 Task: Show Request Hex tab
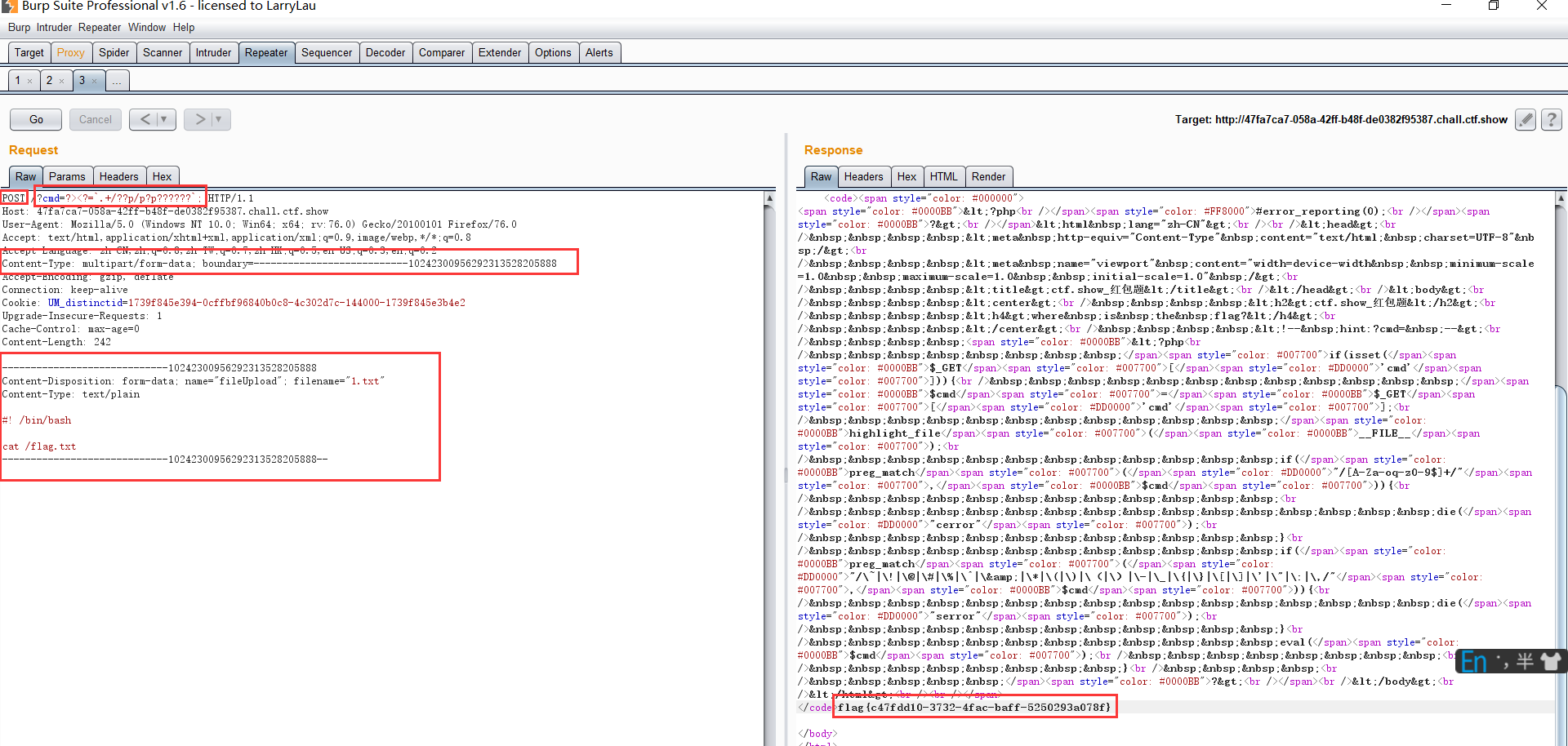coord(163,176)
